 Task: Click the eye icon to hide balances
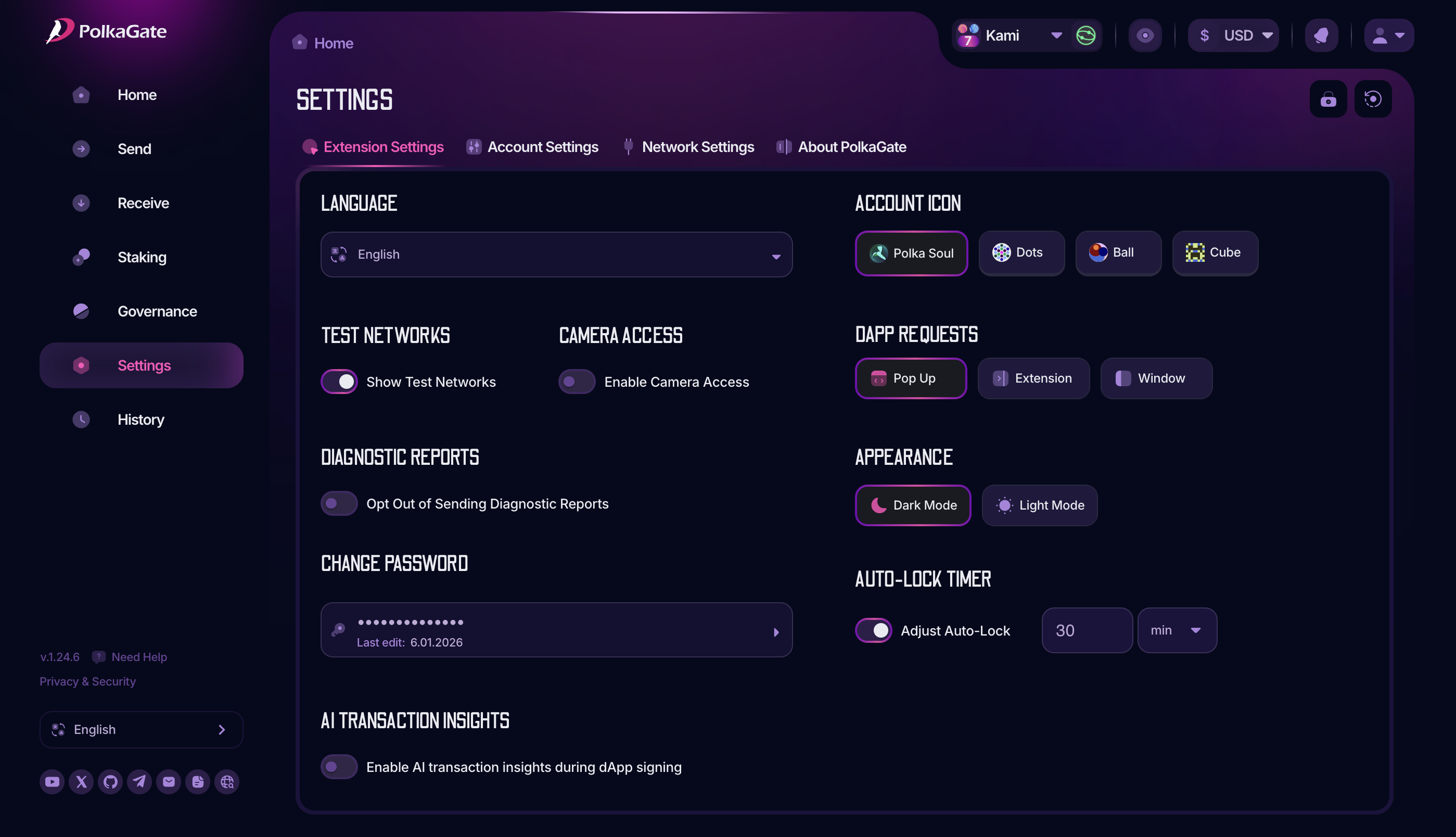coord(1145,35)
